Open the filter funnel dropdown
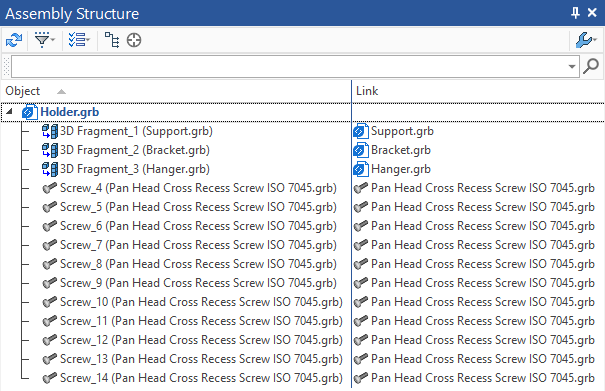The height and width of the screenshot is (391, 605). click(45, 40)
